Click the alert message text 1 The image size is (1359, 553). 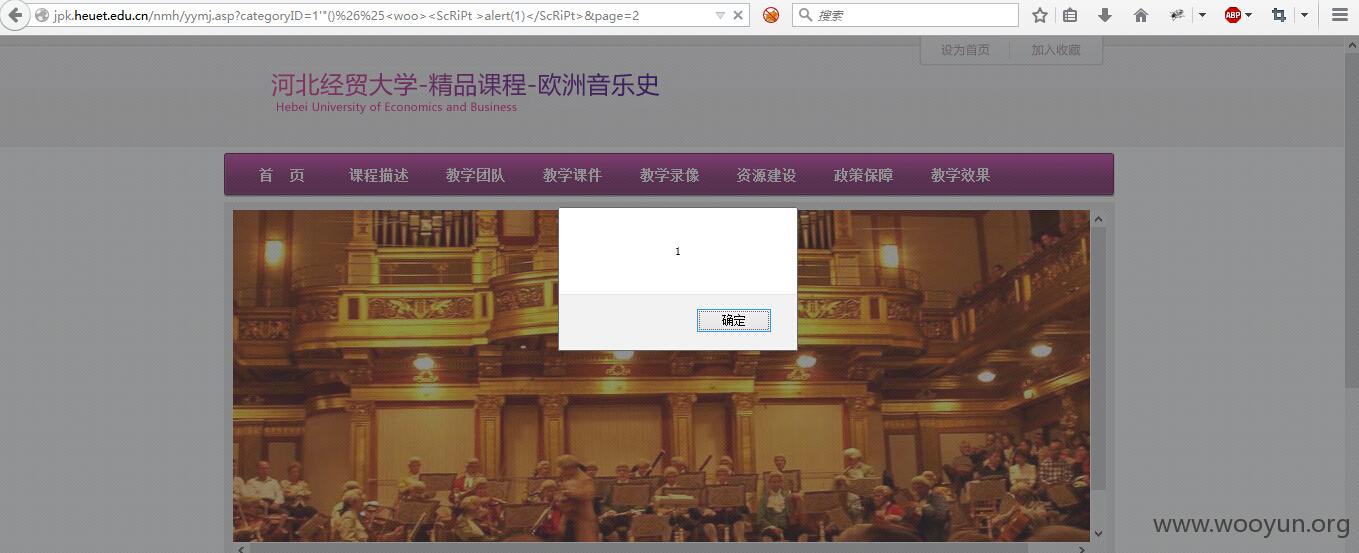coord(678,251)
